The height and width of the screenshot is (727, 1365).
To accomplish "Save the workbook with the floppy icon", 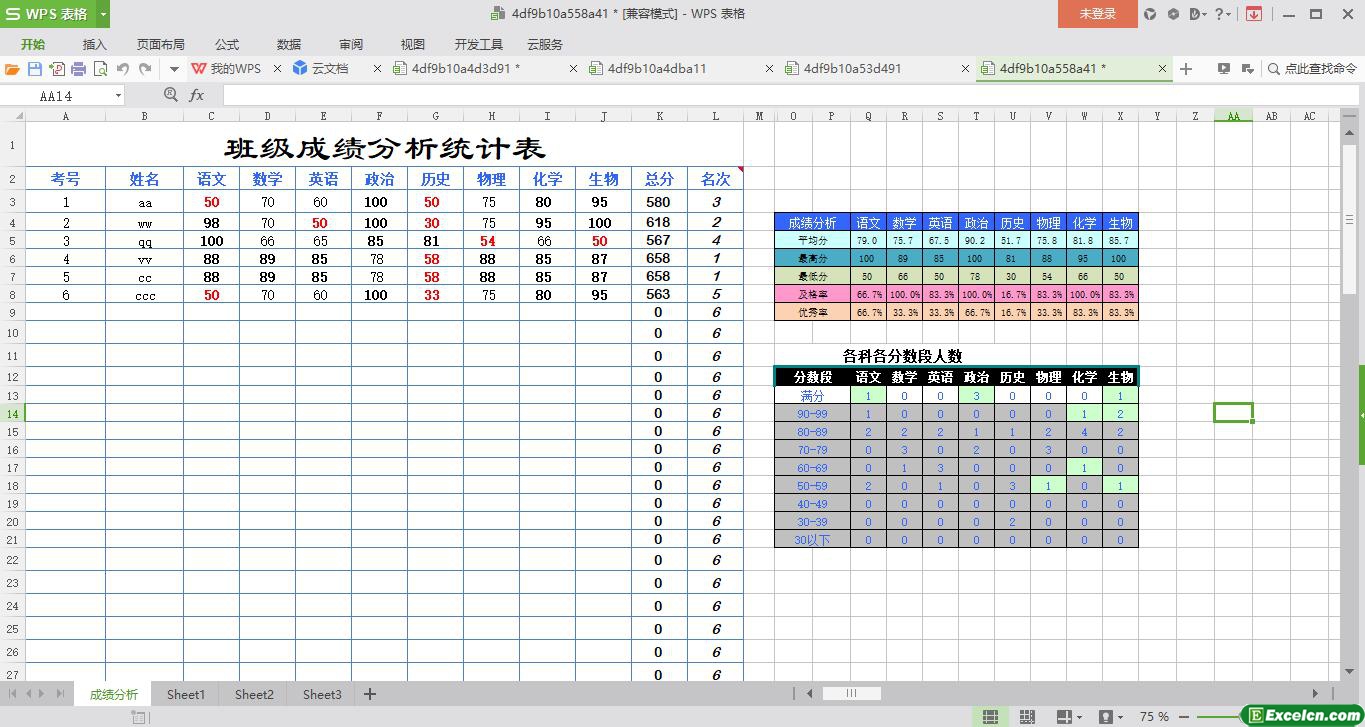I will (35, 69).
